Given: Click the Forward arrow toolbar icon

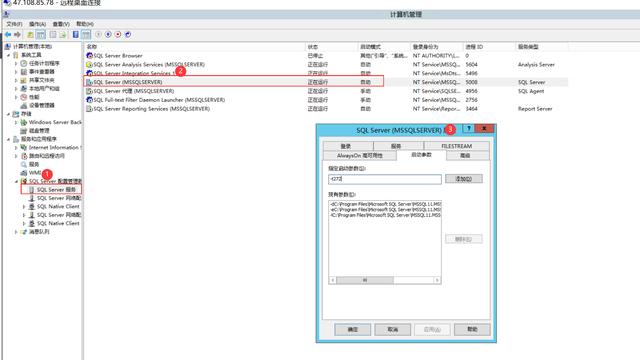Looking at the screenshot, I should coord(17,35).
